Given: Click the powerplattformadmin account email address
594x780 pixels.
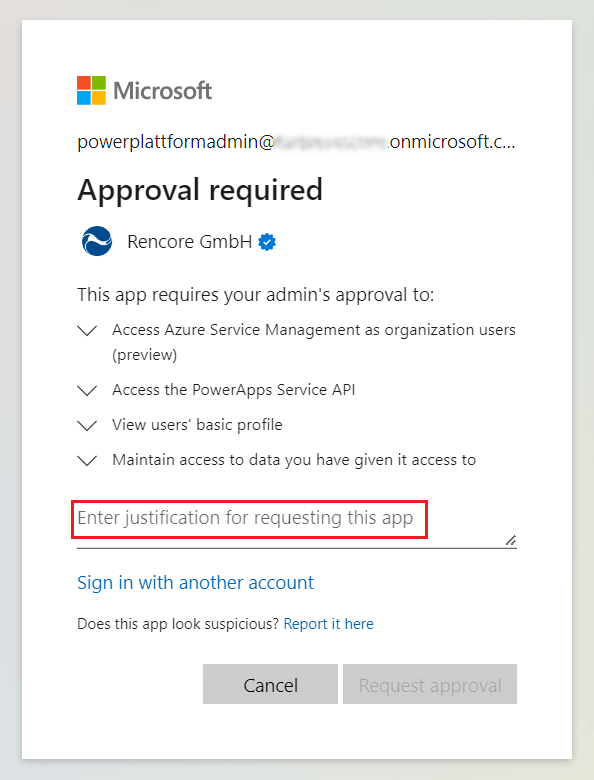Looking at the screenshot, I should 297,142.
